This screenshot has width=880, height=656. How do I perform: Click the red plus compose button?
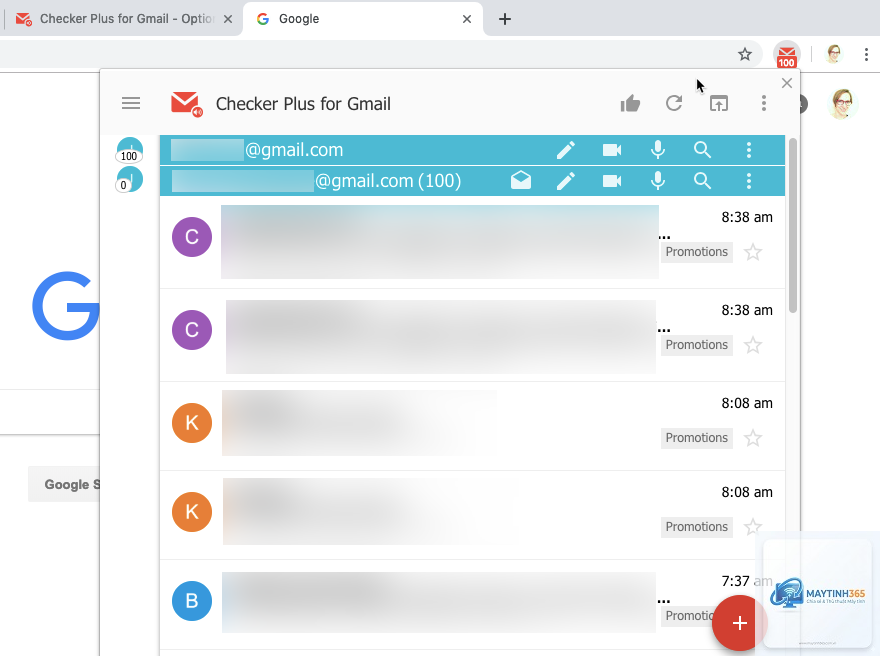(739, 623)
